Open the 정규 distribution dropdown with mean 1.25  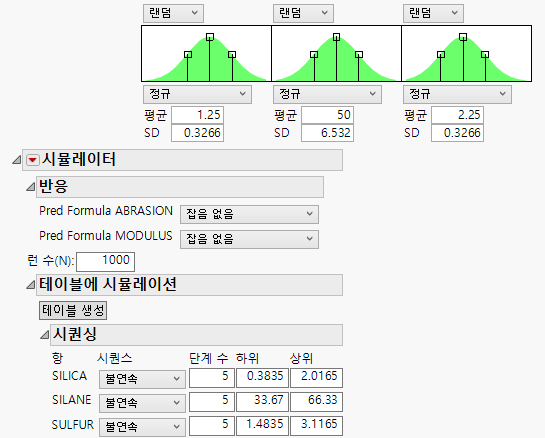[x=197, y=94]
